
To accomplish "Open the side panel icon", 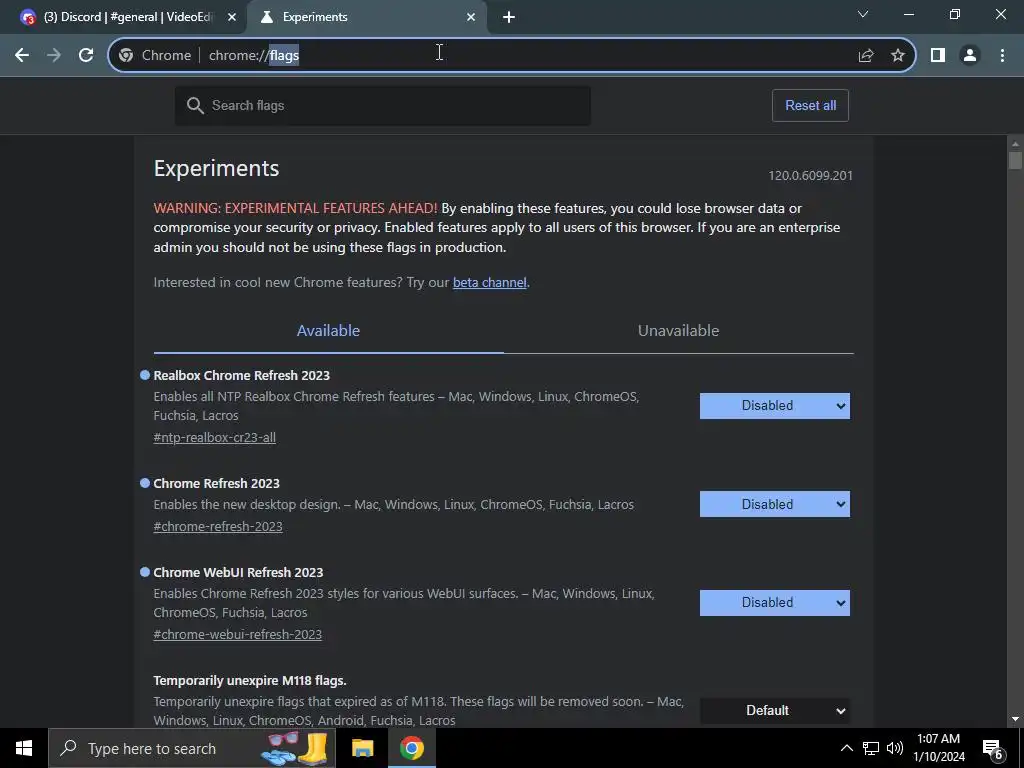I will click(938, 56).
